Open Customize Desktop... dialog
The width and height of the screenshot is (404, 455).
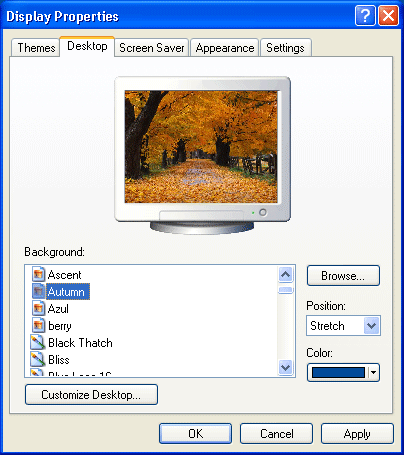91,395
